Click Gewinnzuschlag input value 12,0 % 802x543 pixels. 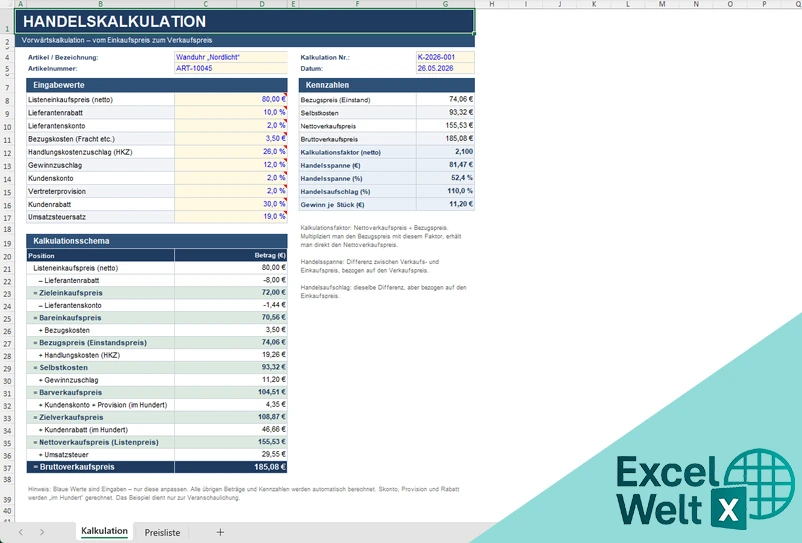231,165
